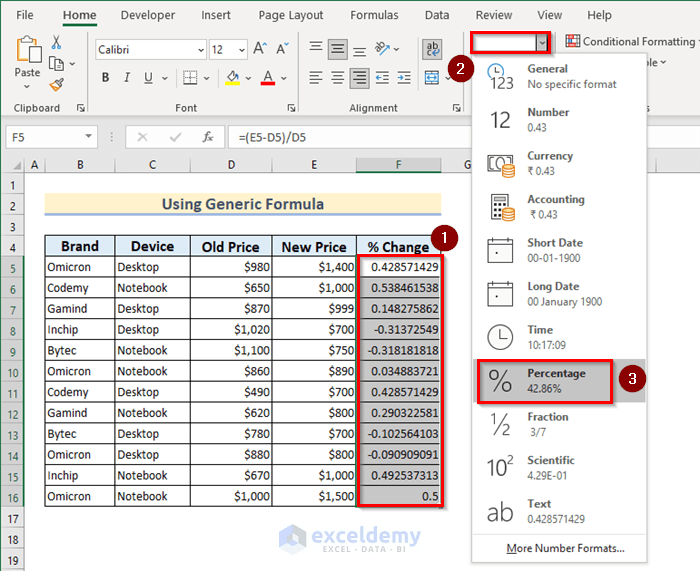This screenshot has height=571, width=700.
Task: Click Decrease Indent icon
Action: (382, 78)
